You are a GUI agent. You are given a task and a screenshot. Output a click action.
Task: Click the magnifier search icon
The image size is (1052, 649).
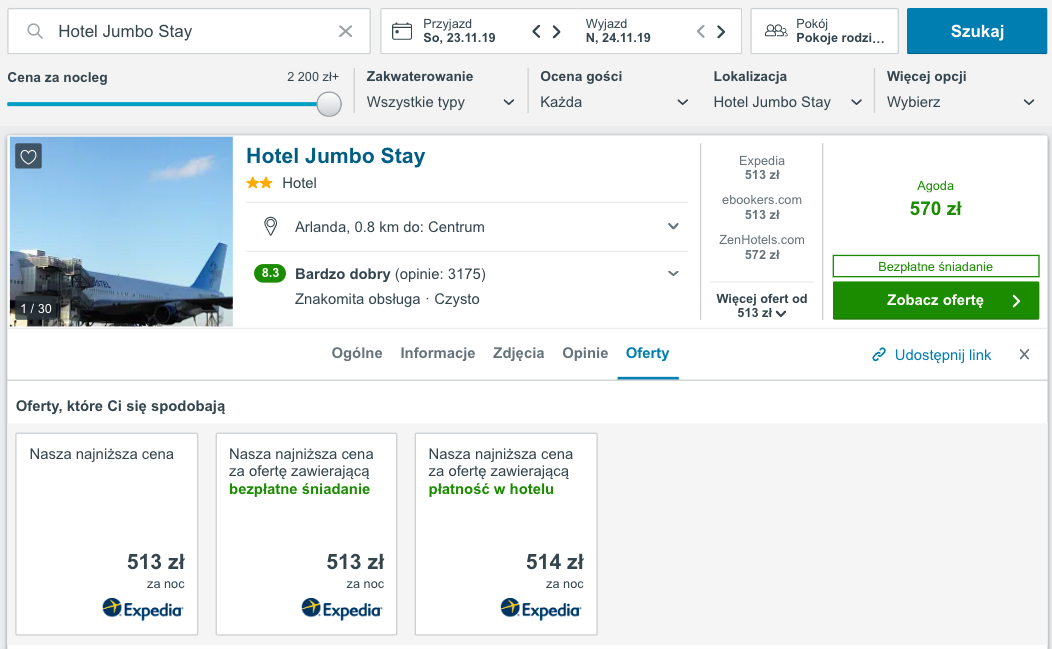35,31
